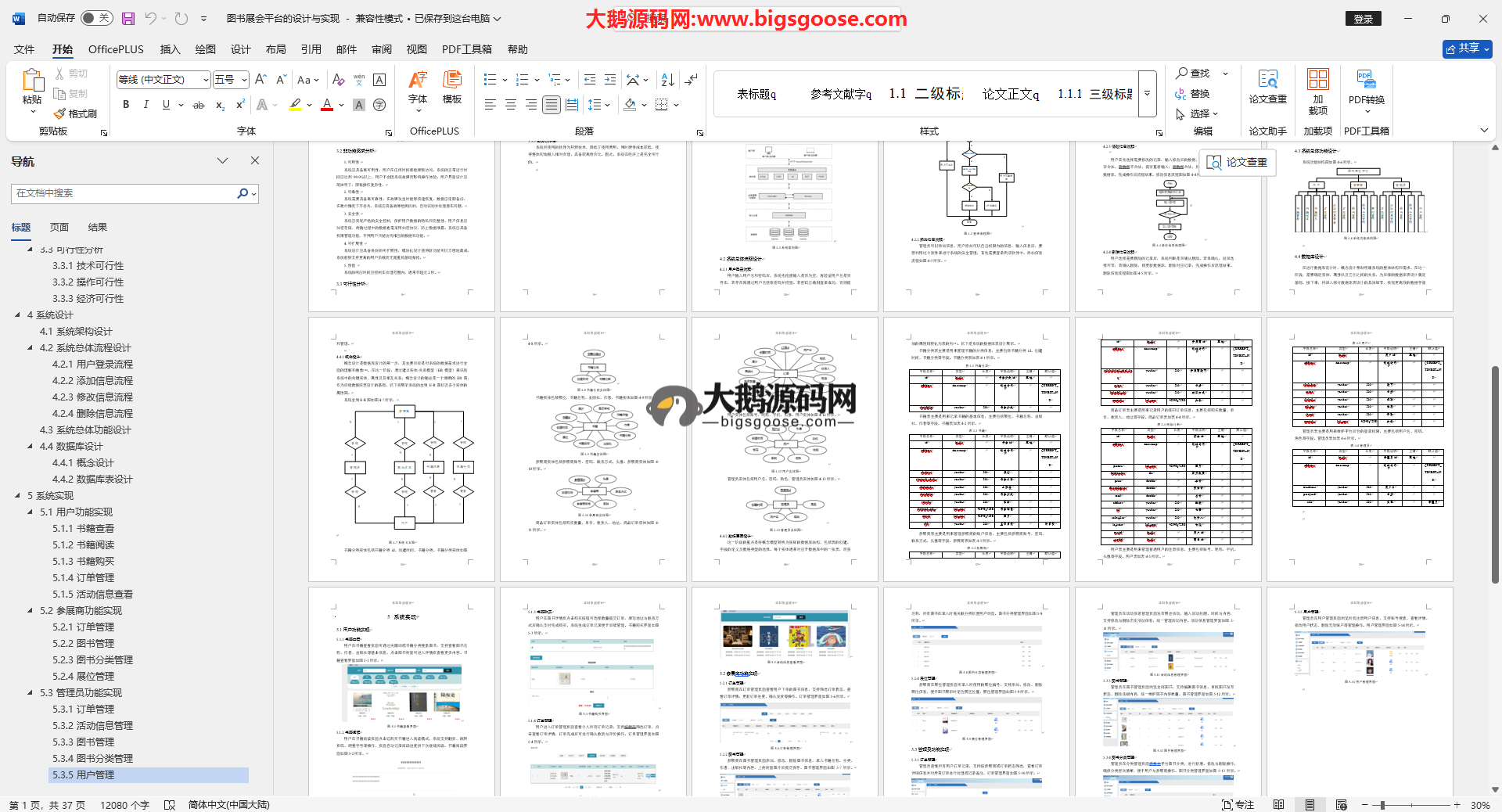Click the 替换 (Replace) button
Image resolution: width=1502 pixels, height=812 pixels.
1192,94
